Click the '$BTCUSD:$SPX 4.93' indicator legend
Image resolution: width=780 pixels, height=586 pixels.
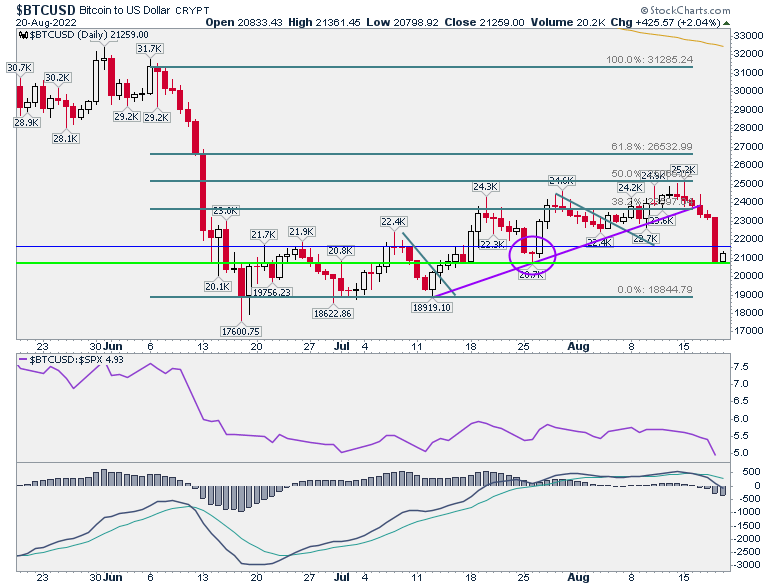click(77, 359)
